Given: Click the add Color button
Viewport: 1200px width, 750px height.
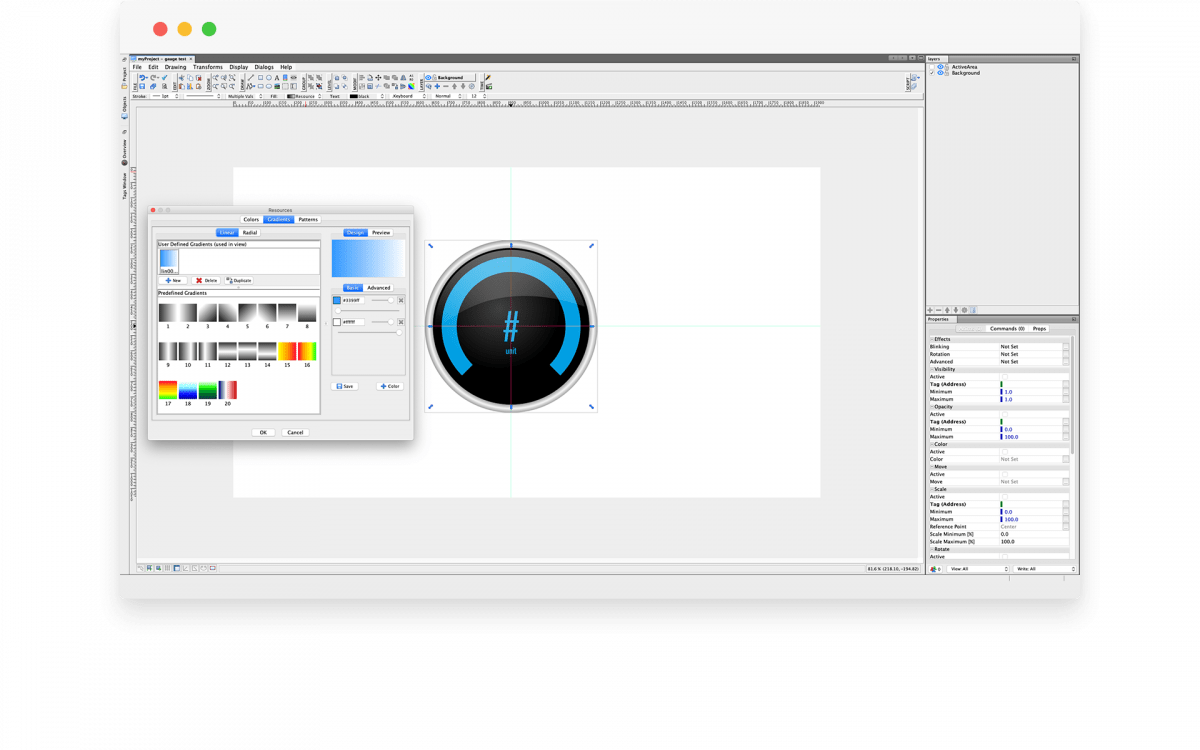Looking at the screenshot, I should pyautogui.click(x=390, y=386).
